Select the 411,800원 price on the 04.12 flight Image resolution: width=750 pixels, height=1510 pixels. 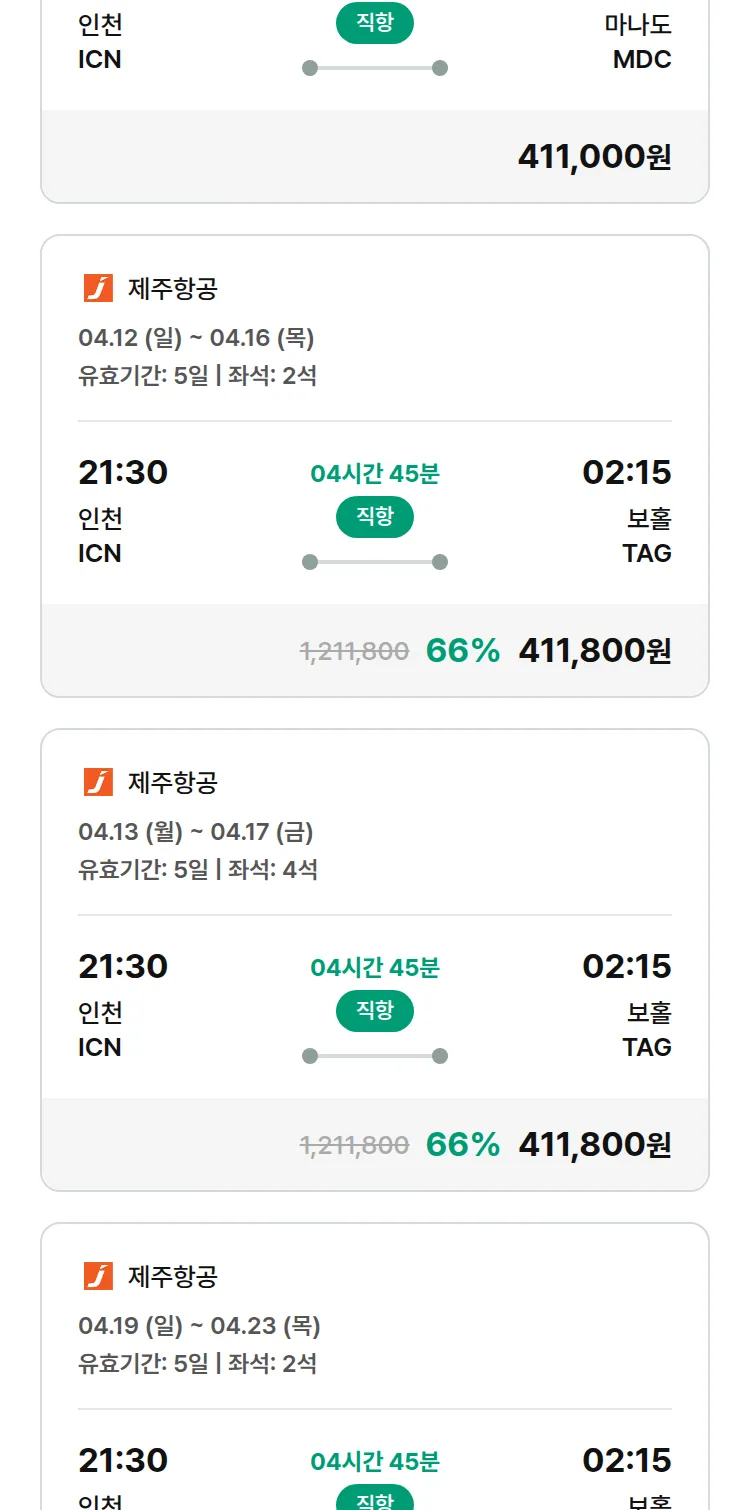tap(594, 650)
